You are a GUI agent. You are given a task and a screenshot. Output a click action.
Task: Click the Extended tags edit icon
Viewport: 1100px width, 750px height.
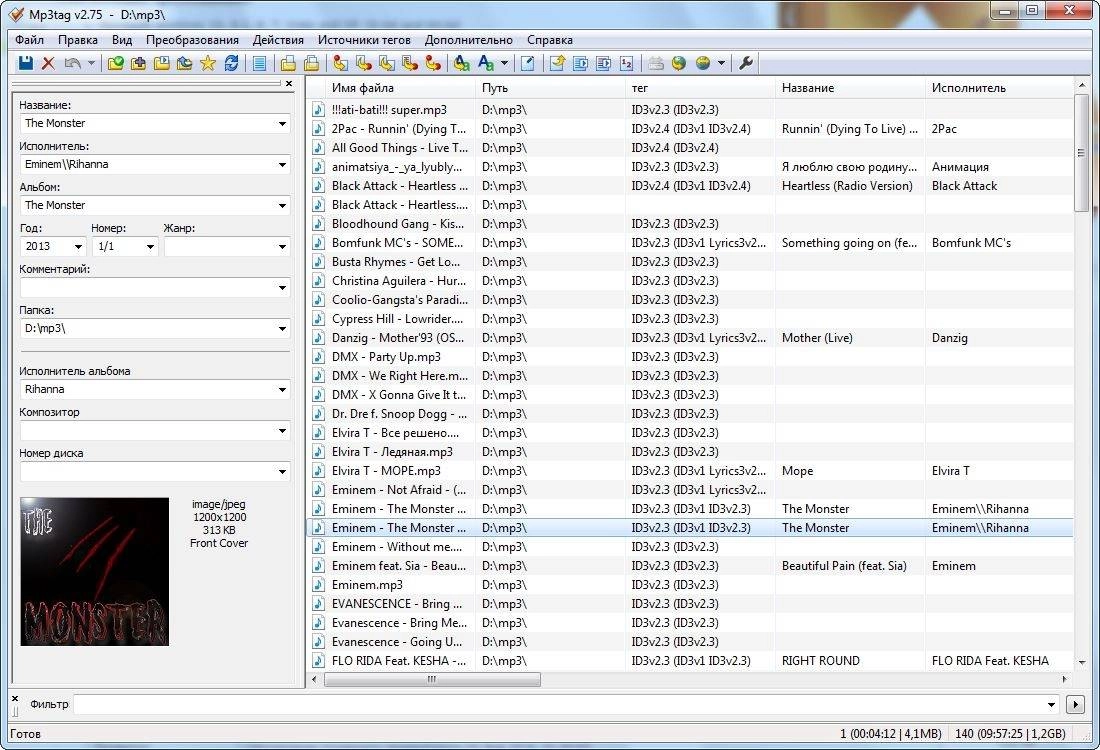(528, 63)
